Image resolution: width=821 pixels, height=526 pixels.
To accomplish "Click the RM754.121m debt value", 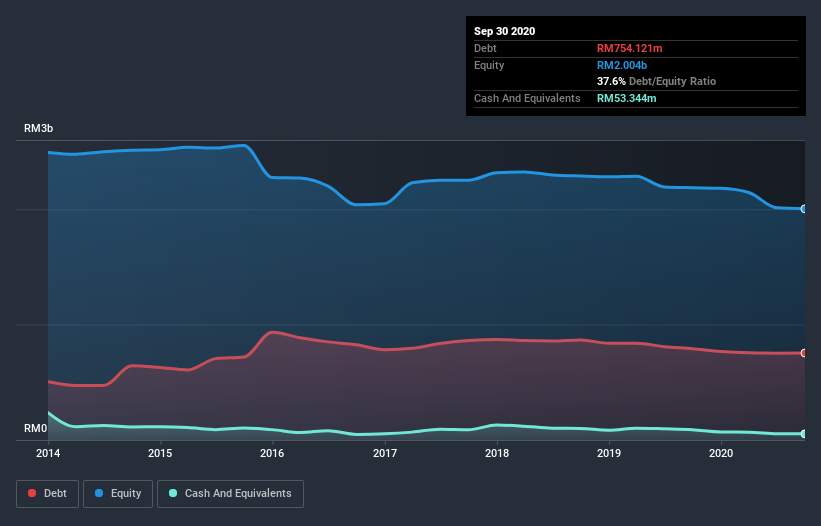I will tap(629, 48).
